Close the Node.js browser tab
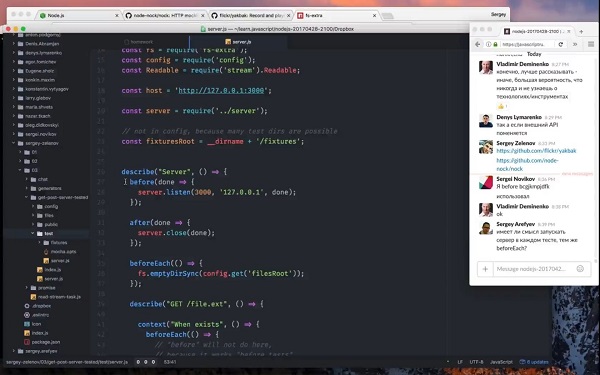Viewport: 600px width, 375px height. click(x=117, y=16)
